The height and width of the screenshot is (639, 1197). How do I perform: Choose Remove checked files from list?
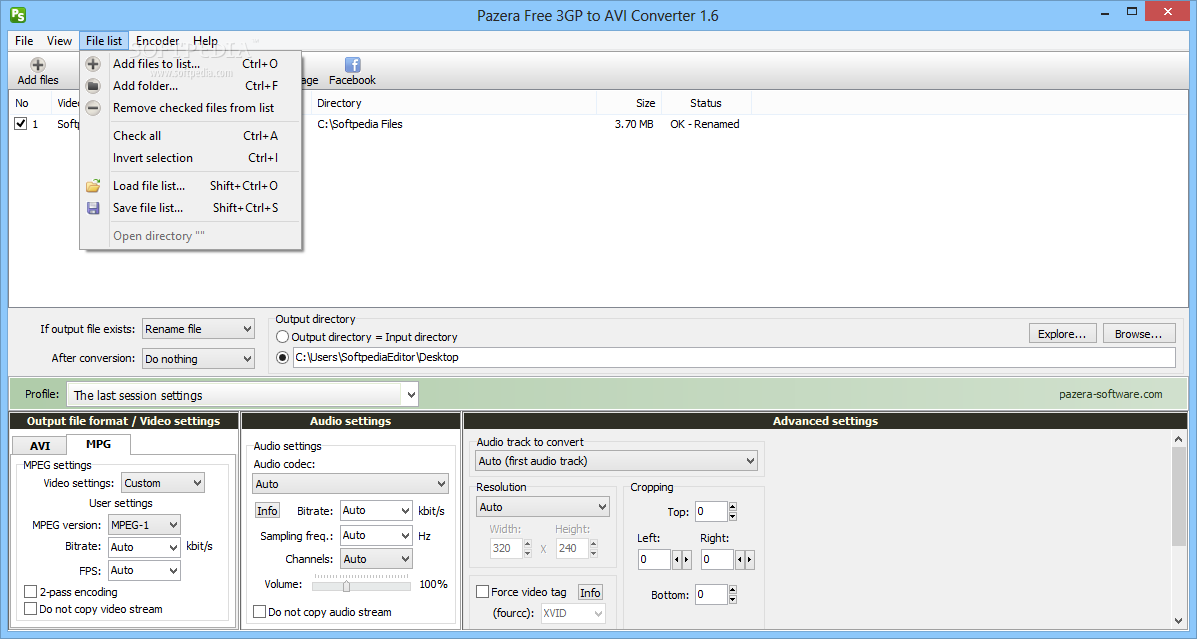coord(191,108)
